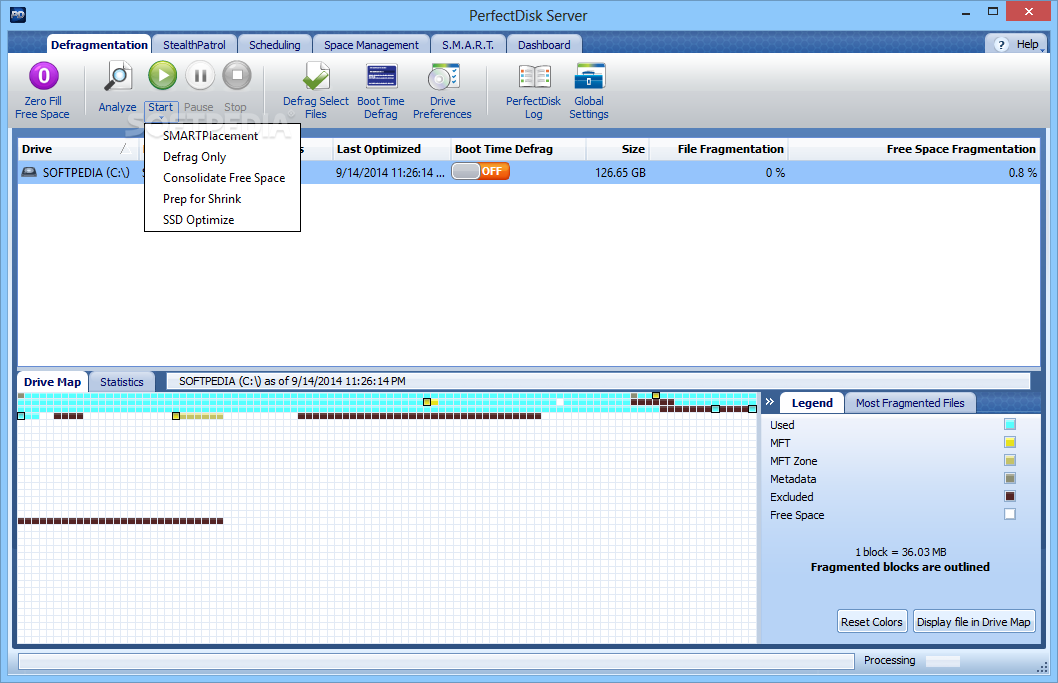The height and width of the screenshot is (683, 1058).
Task: Click the Free Space white swatch
Action: click(x=1009, y=514)
